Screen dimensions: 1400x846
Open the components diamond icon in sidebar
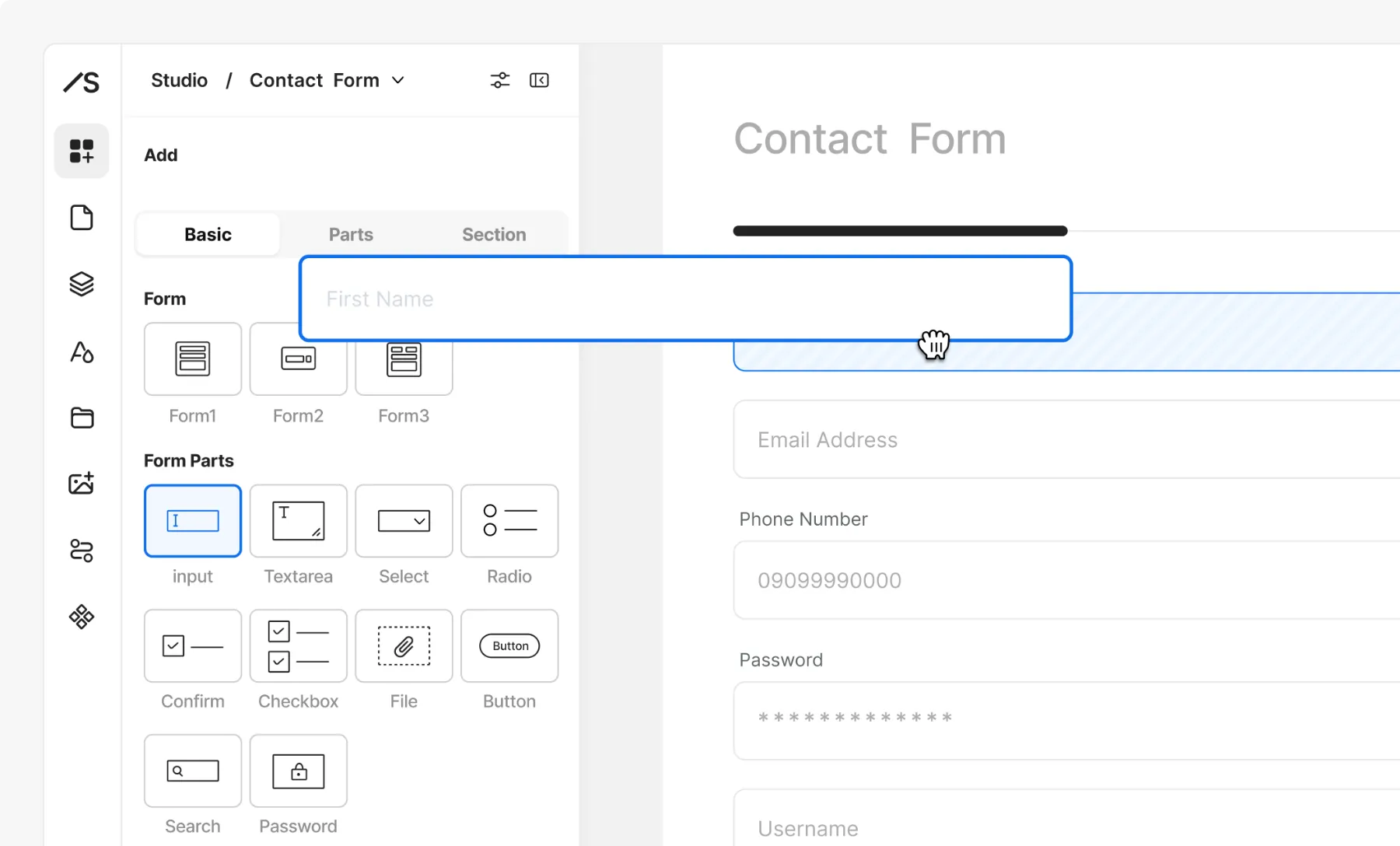pyautogui.click(x=82, y=617)
